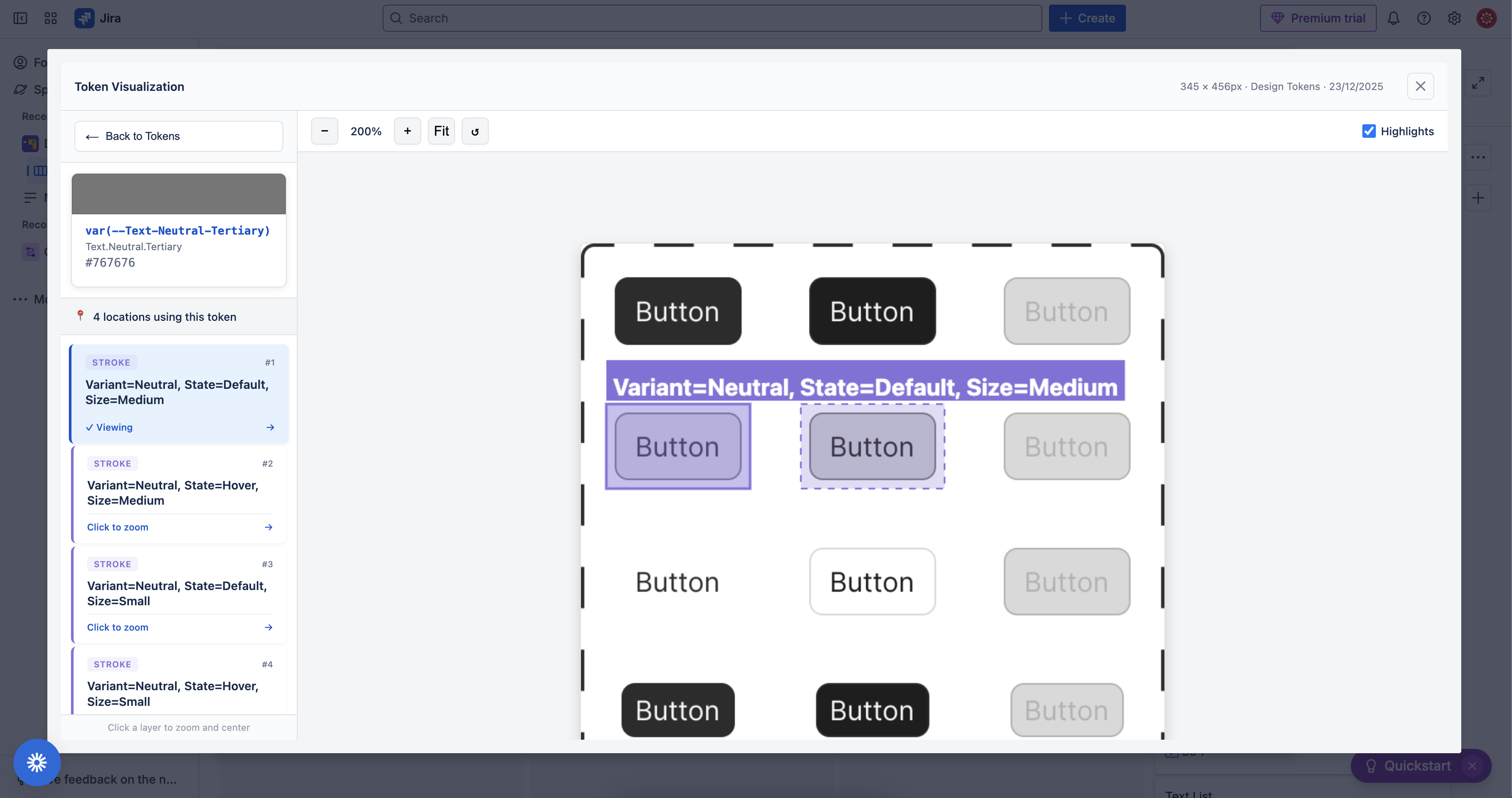Toggle the Highlights checkbox
Screen dimensions: 1512x798
point(1369,131)
